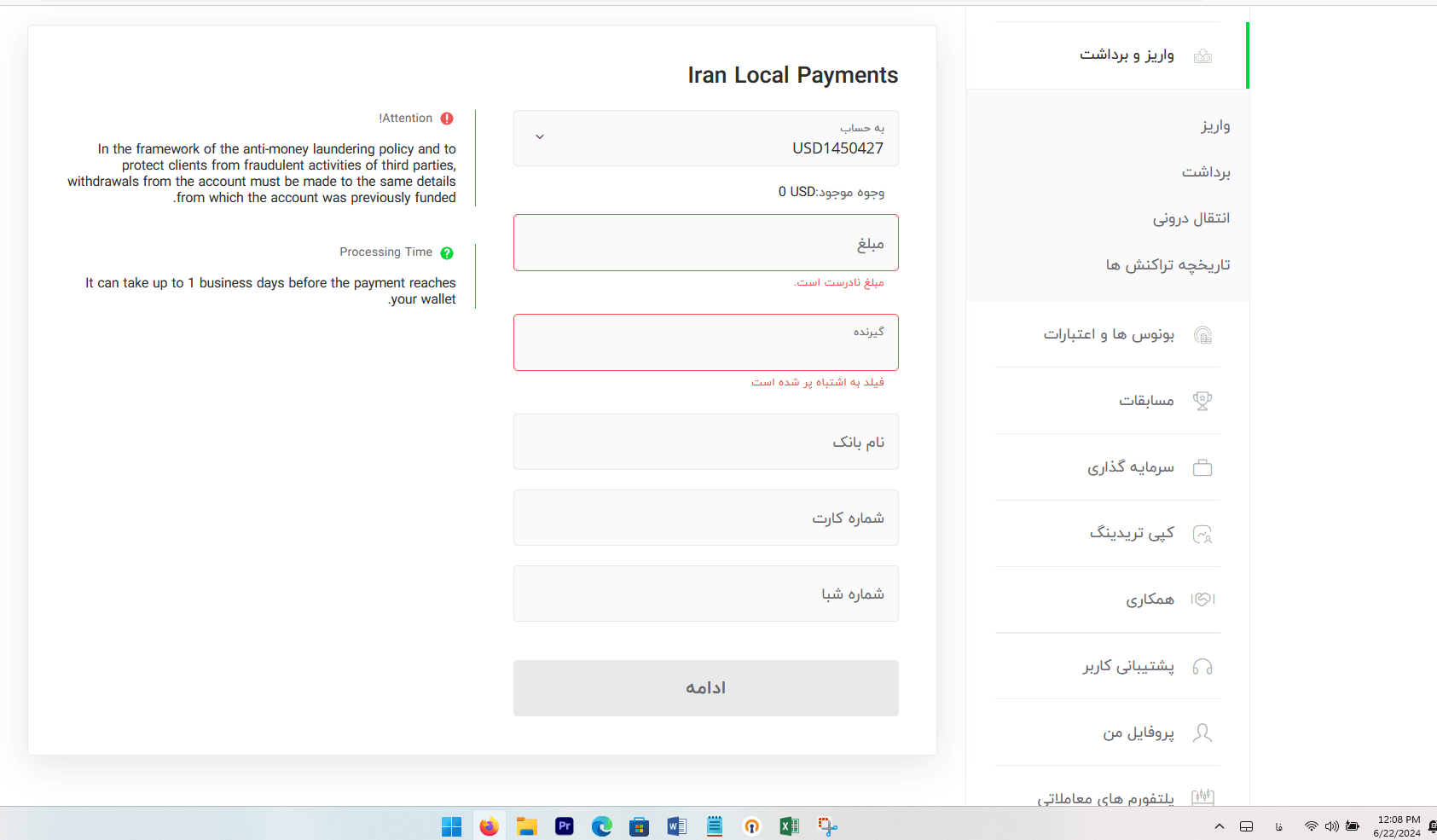The width and height of the screenshot is (1437, 840).
Task: Click the شماره شبا Sheba number field
Action: tap(706, 594)
